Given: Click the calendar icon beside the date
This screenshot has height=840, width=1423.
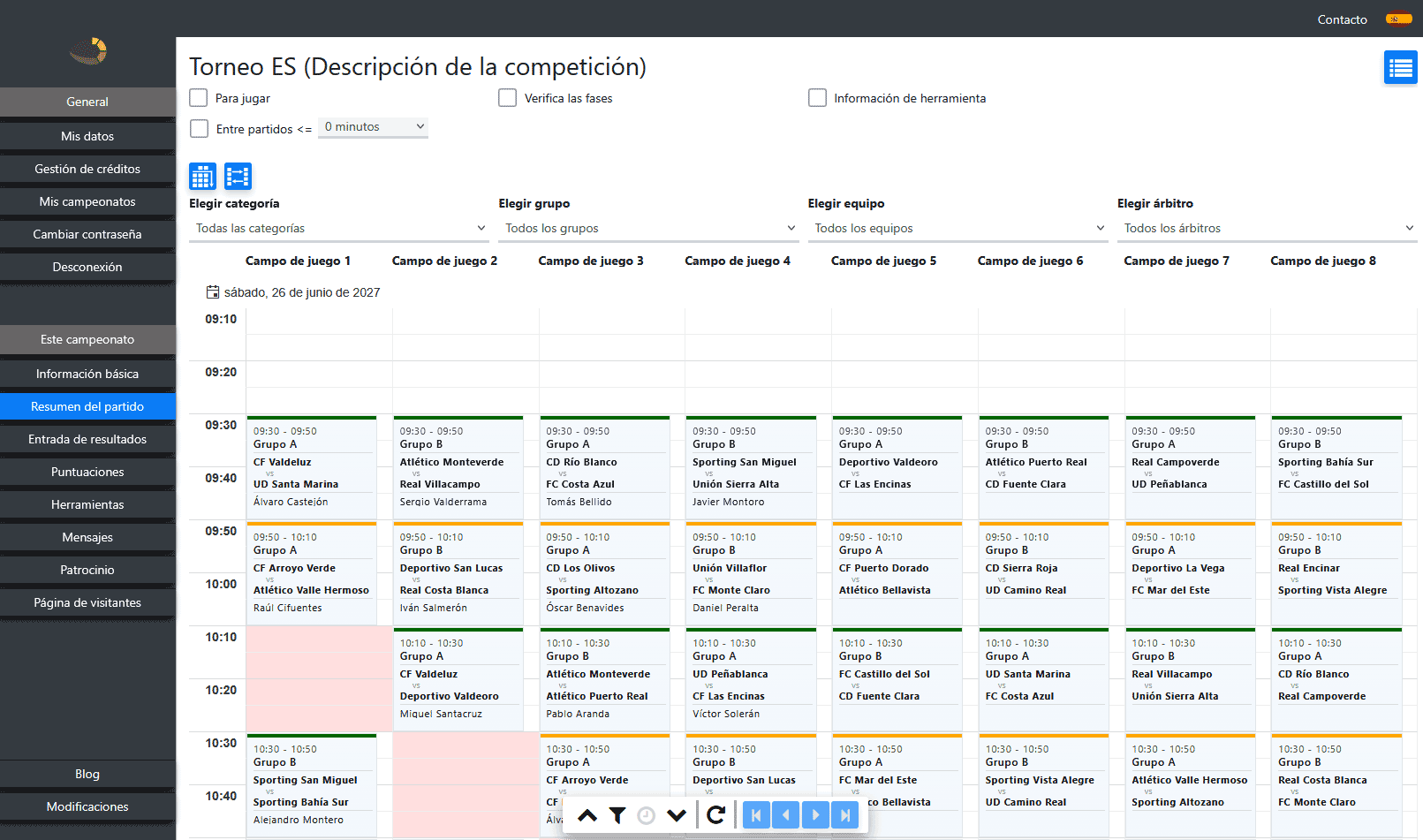Looking at the screenshot, I should point(213,292).
